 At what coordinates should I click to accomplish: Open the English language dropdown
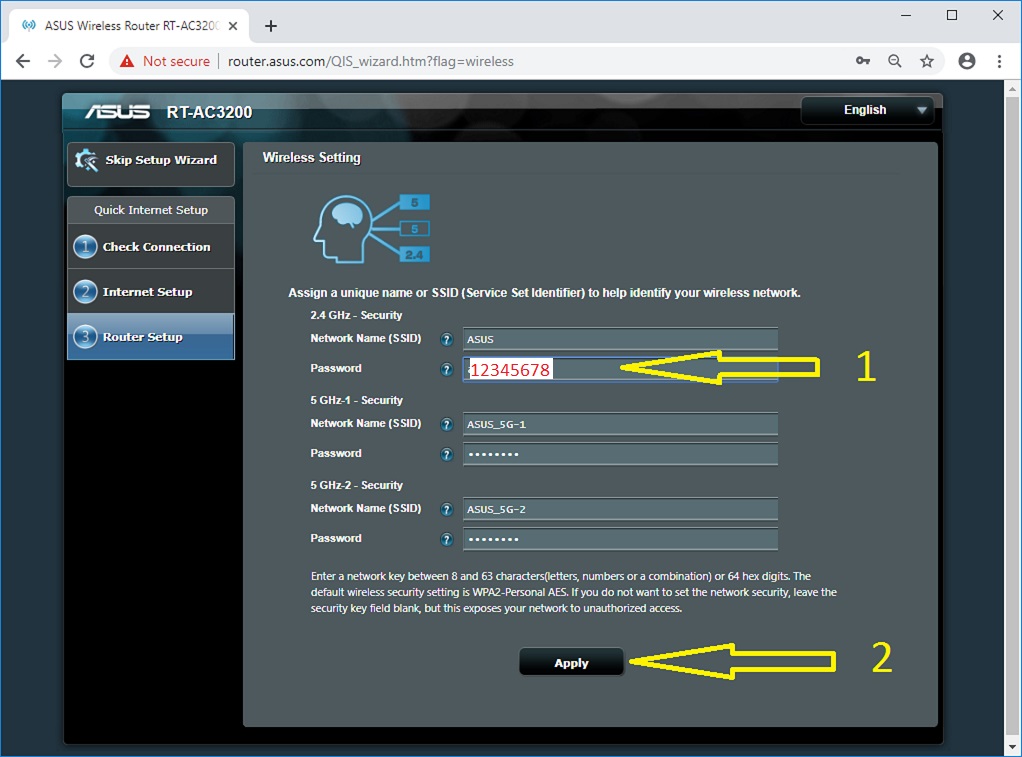(868, 110)
